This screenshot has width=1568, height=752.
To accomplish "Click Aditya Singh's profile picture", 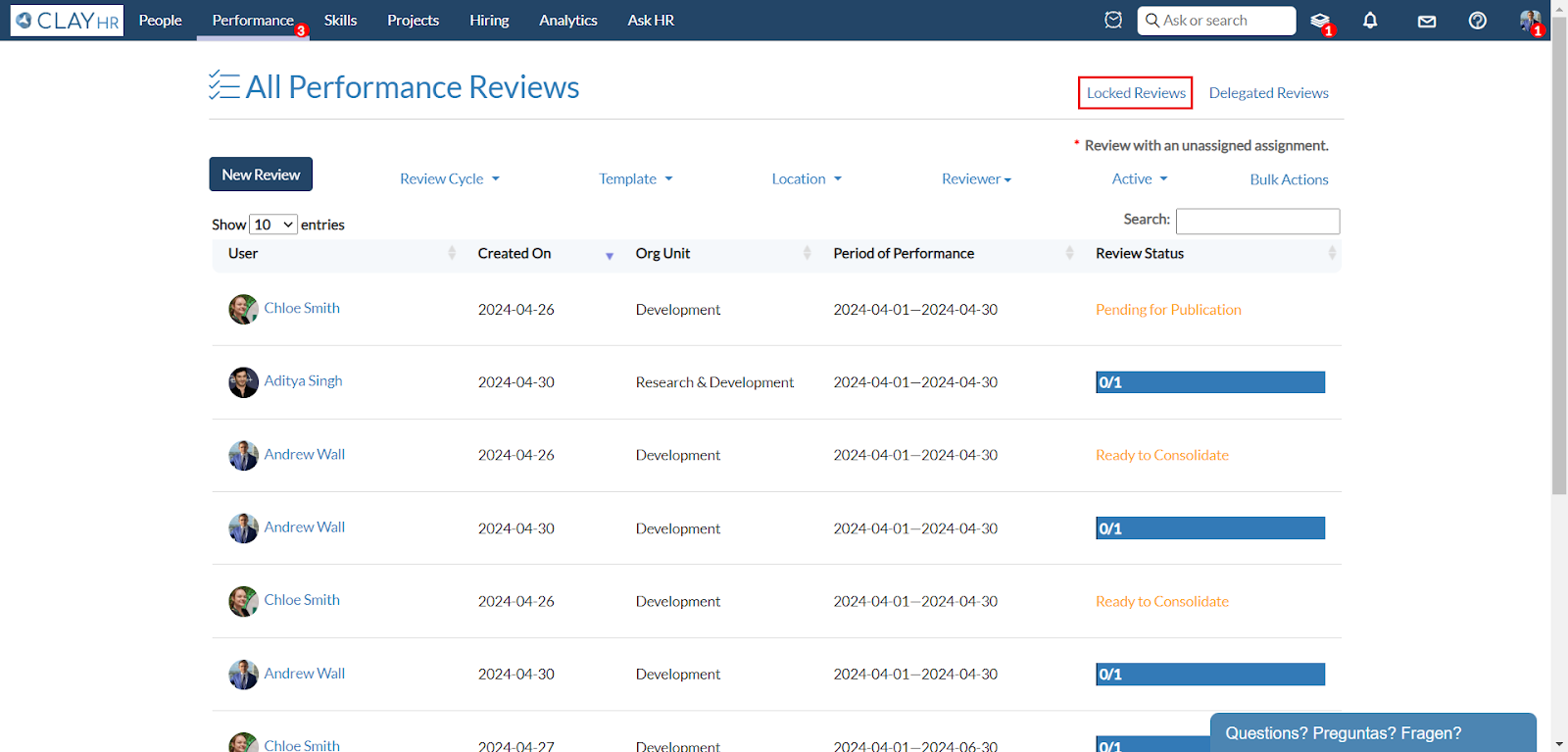I will [243, 382].
